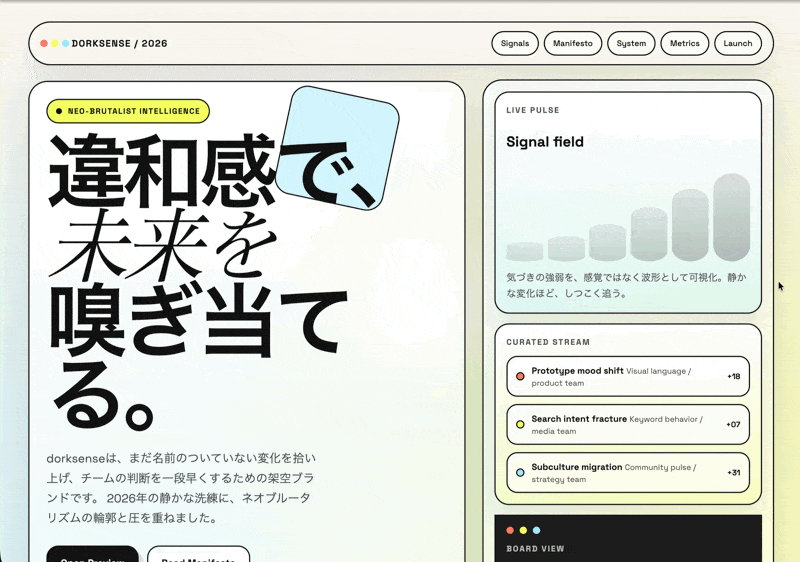Click the red dot beside DORKSENSE logo

point(44,44)
